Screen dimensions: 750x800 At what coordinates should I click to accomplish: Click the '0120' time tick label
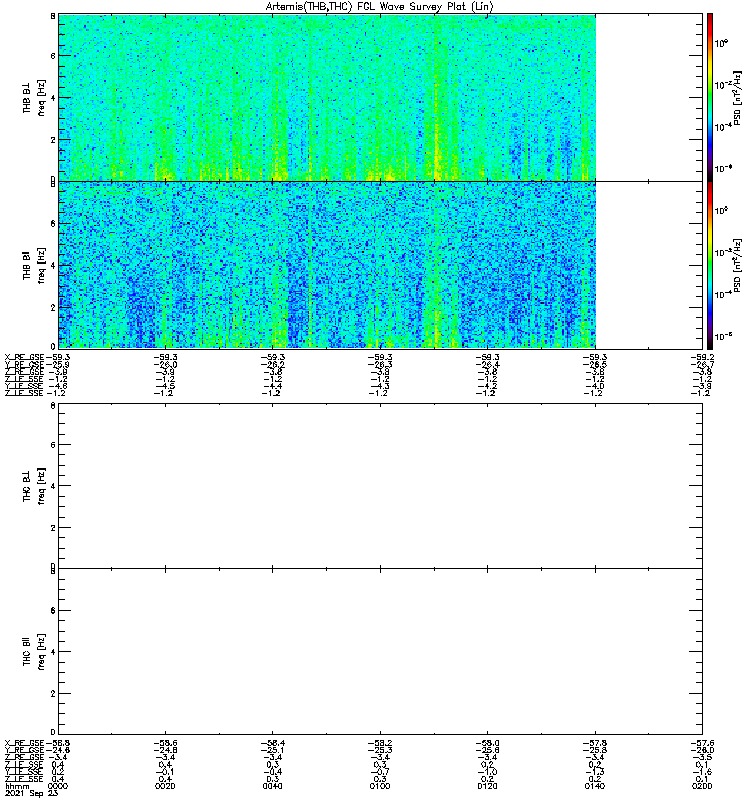(487, 786)
